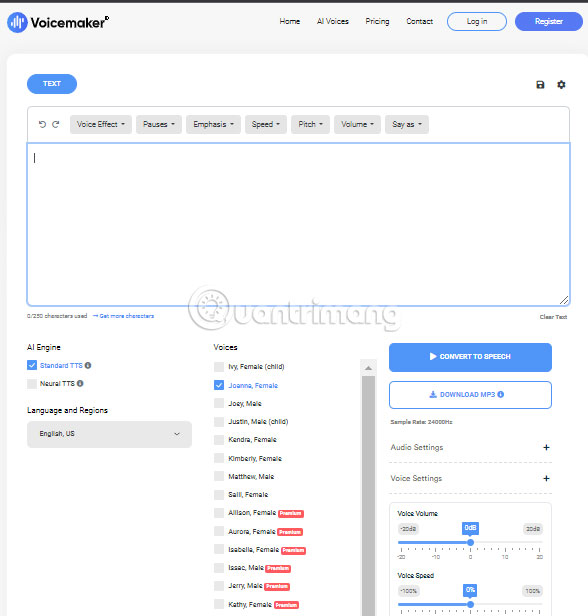The image size is (588, 616).
Task: Click the Standard TTS info icon
Action: point(88,365)
